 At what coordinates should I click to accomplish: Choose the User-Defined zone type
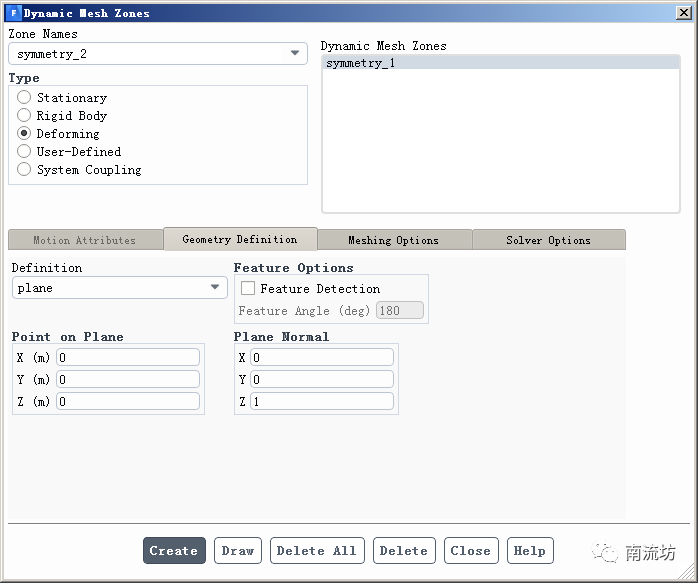pyautogui.click(x=24, y=152)
